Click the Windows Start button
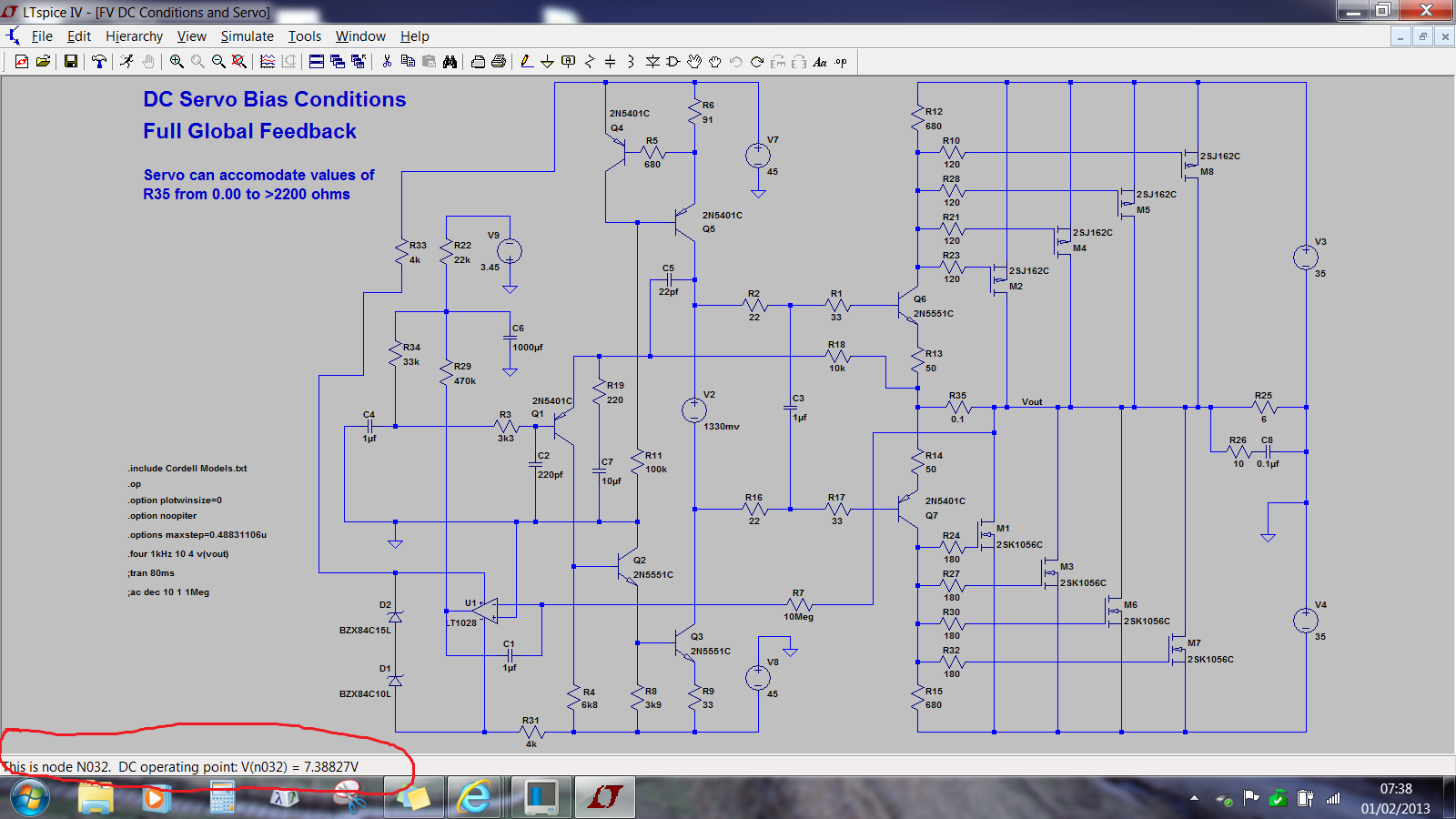This screenshot has width=1456, height=819. pos(29,798)
